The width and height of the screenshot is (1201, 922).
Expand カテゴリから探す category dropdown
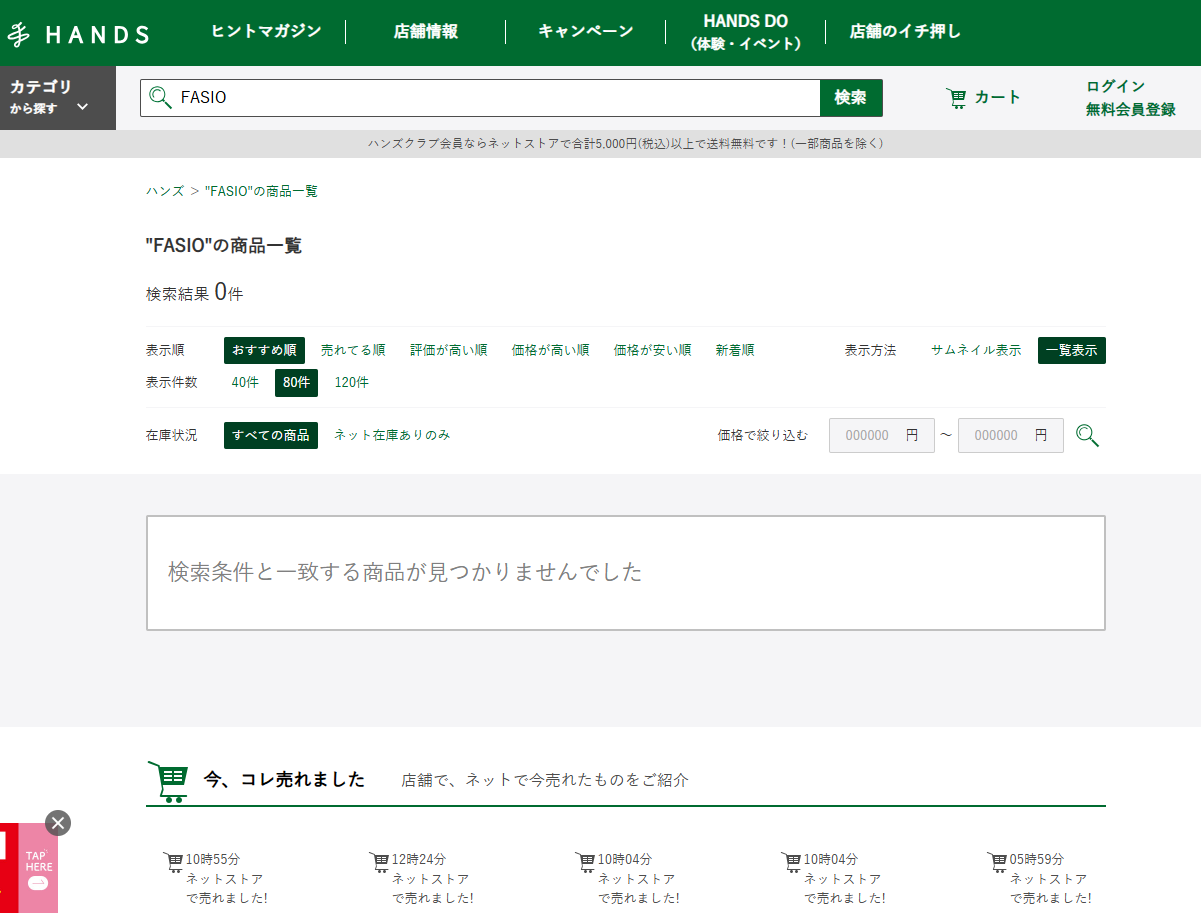click(x=58, y=98)
